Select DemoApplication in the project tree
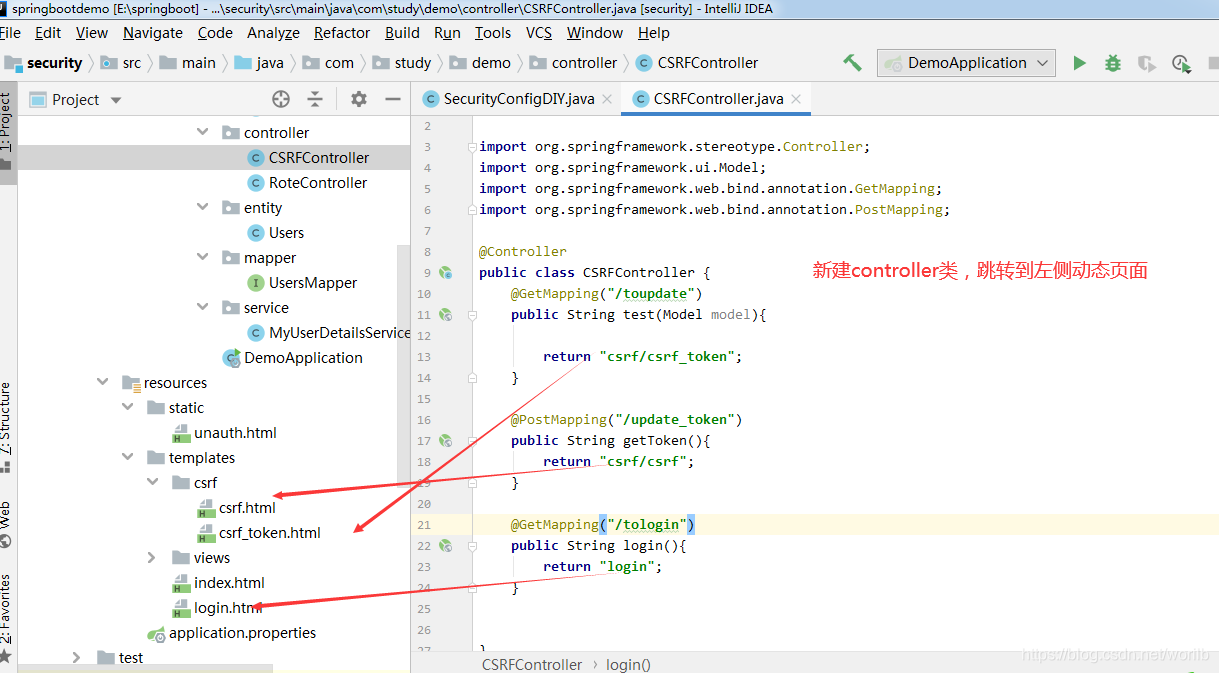The image size is (1219, 673). [x=303, y=357]
